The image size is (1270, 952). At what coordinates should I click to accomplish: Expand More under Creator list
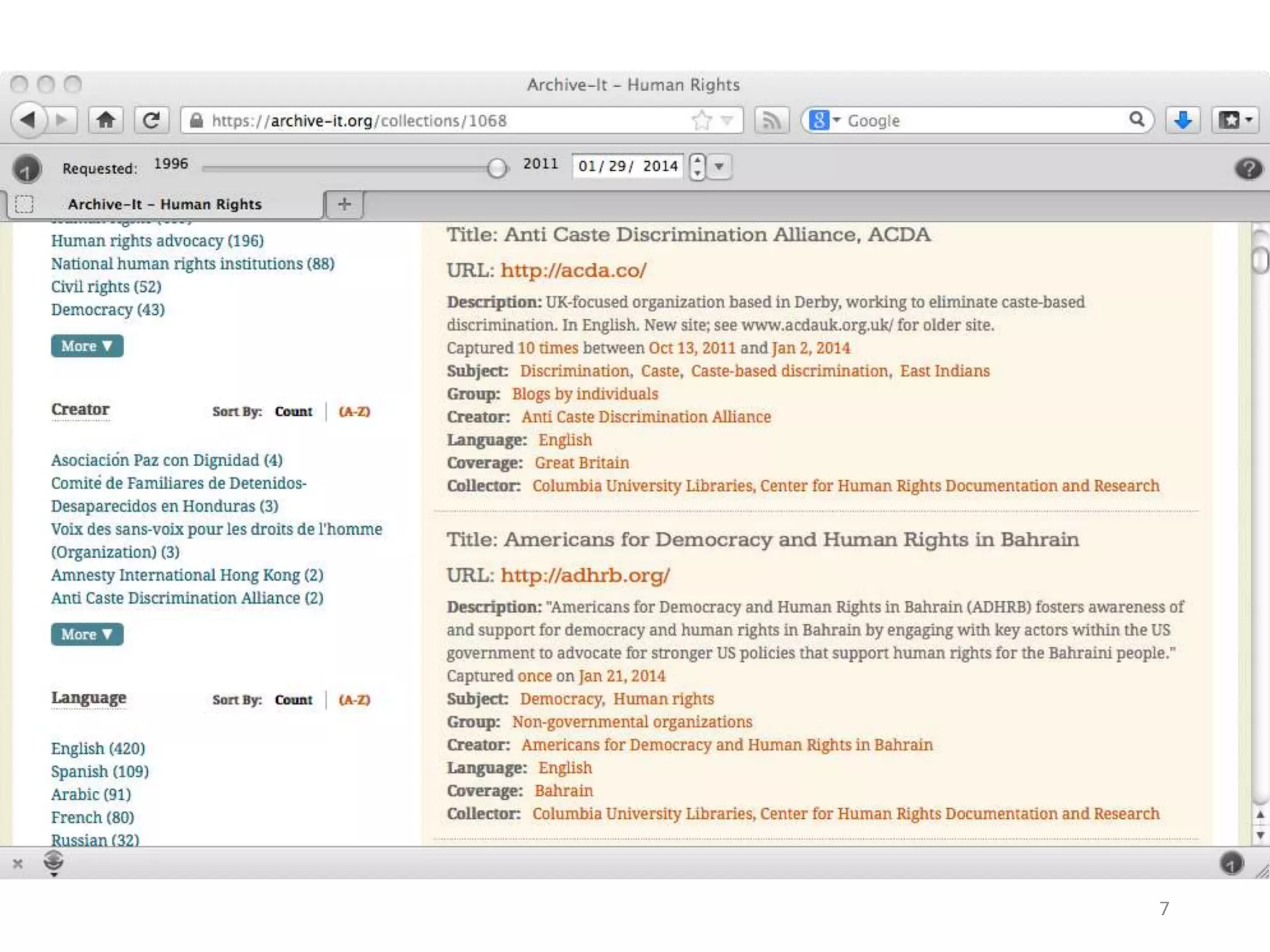coord(87,634)
